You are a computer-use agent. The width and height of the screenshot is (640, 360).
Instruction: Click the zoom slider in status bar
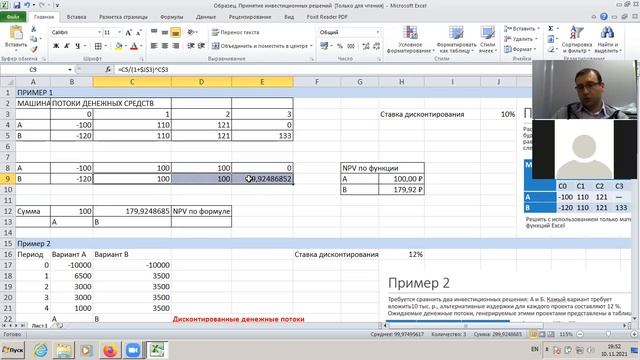pyautogui.click(x=608, y=334)
